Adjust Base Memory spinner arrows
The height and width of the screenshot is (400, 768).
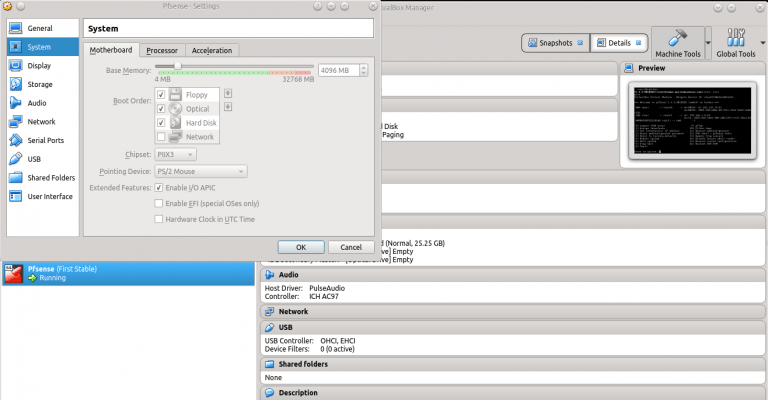click(x=363, y=71)
